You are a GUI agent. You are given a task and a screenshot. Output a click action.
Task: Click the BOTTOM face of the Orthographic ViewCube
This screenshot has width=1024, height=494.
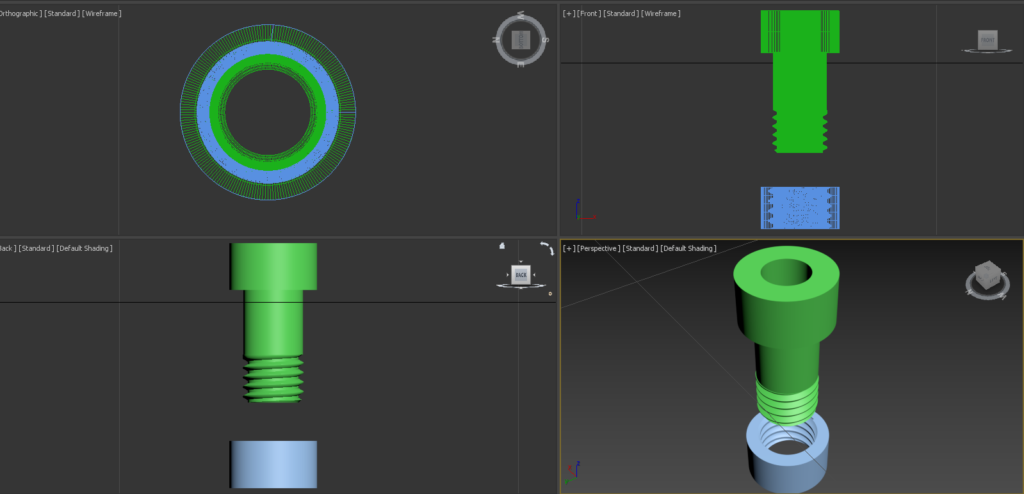click(x=520, y=40)
